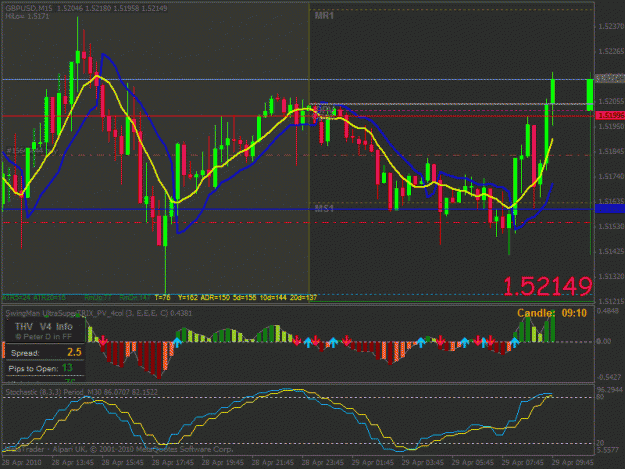
Task: Click the 0.4848 TRIX scale value
Action: pos(609,311)
